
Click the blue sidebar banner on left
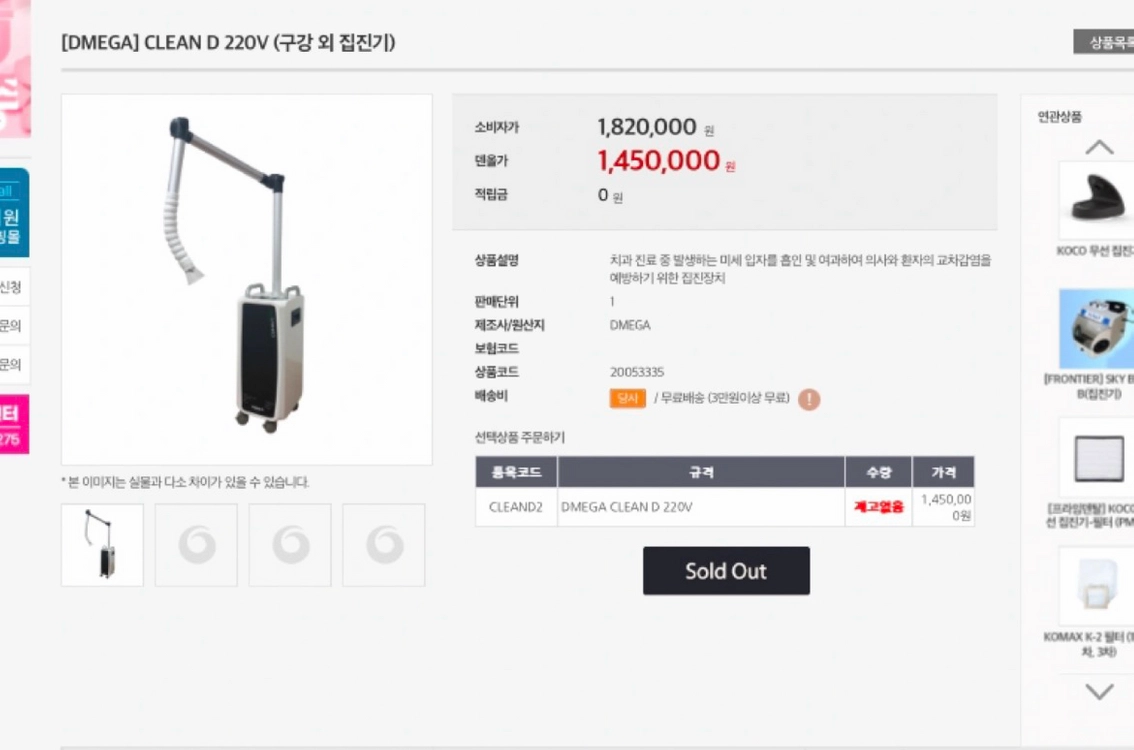point(14,213)
